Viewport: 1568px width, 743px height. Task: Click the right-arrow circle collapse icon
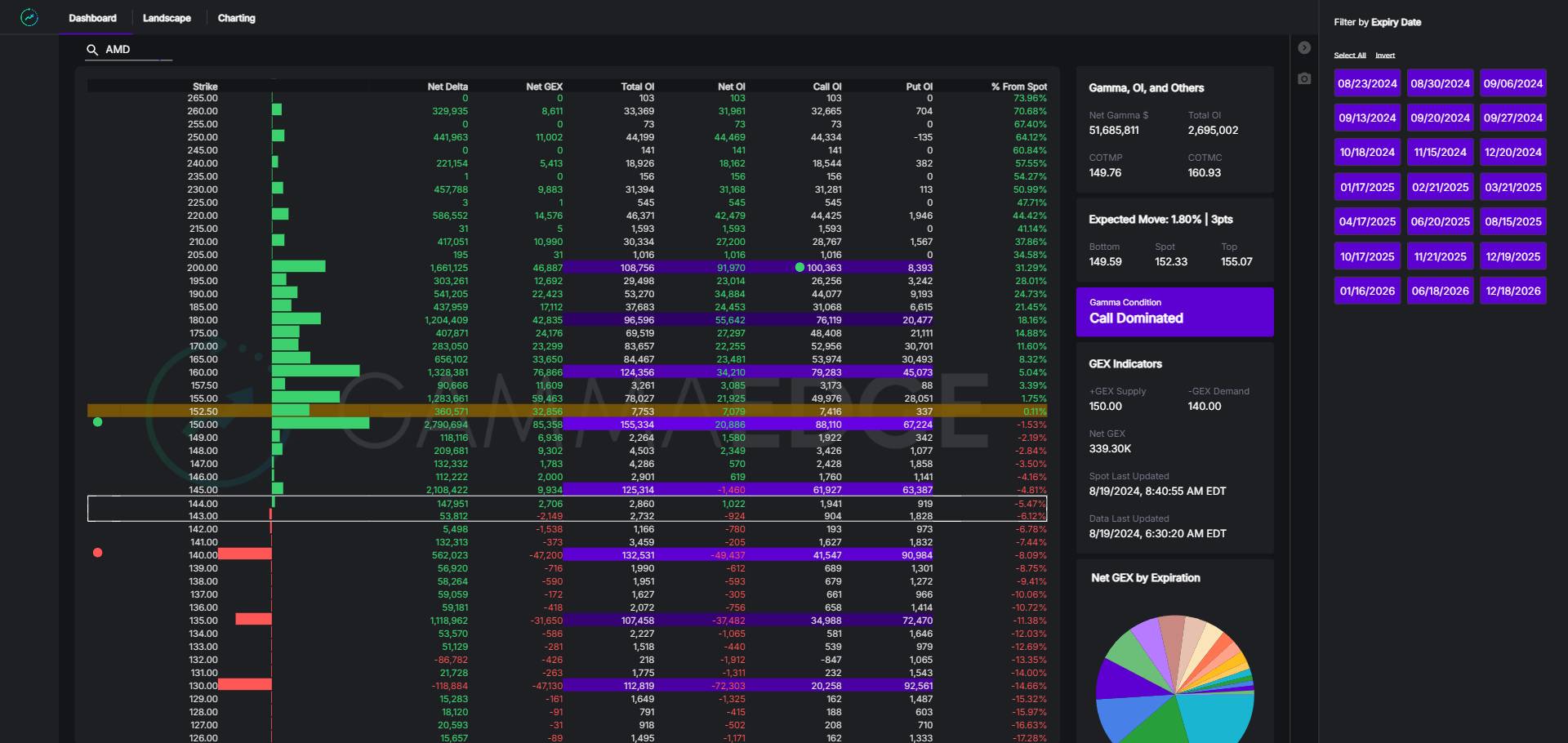tap(1304, 48)
